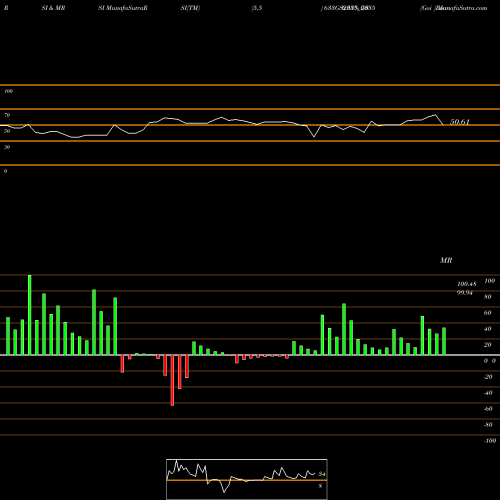Click the 109.48 value in MR panel
The width and height of the screenshot is (500, 500).
click(x=467, y=284)
